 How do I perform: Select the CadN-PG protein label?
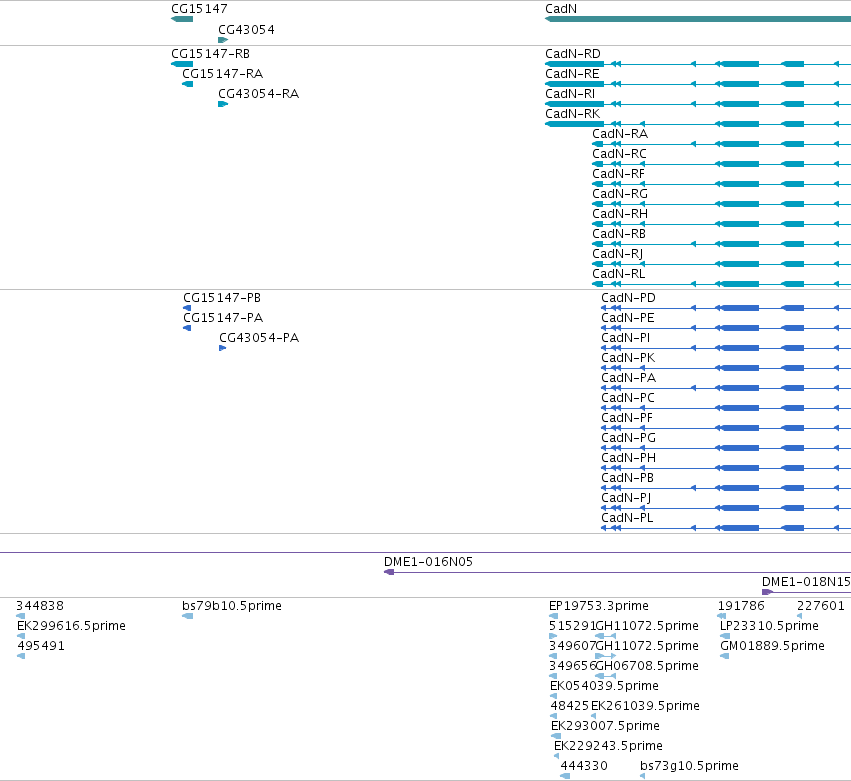(x=628, y=438)
